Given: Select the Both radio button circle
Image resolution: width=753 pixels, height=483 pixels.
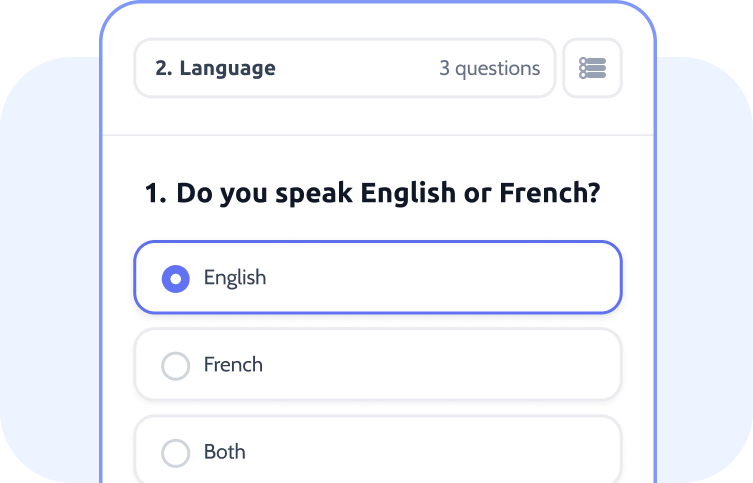Looking at the screenshot, I should [x=176, y=453].
